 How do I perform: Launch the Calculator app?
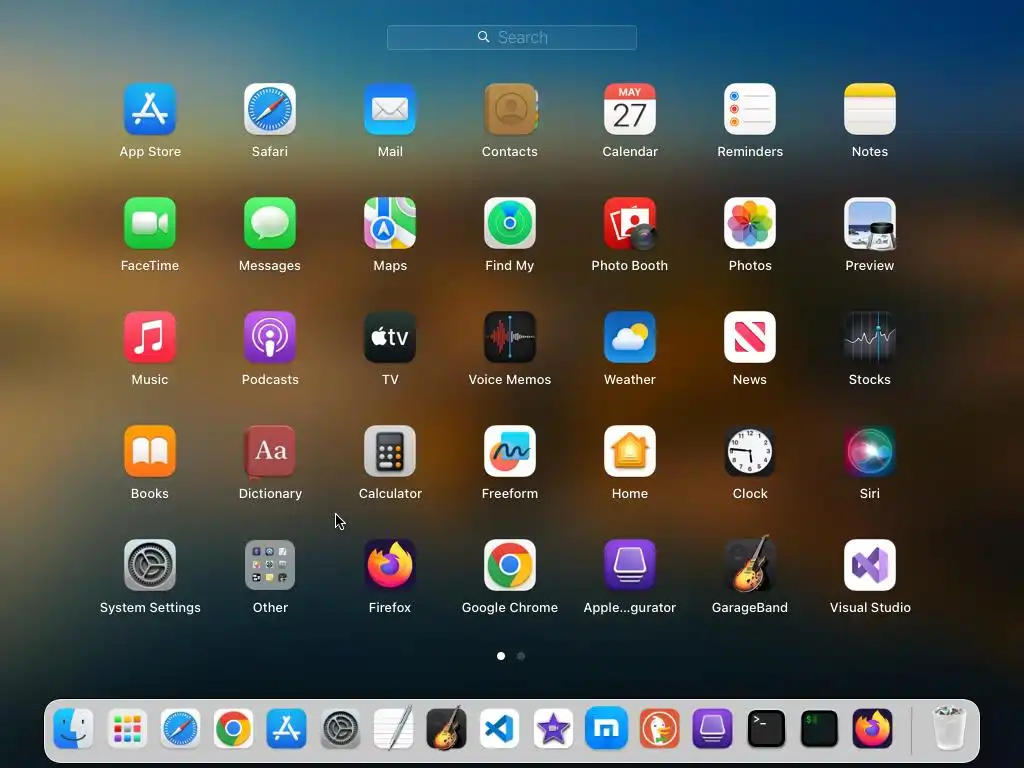[390, 451]
